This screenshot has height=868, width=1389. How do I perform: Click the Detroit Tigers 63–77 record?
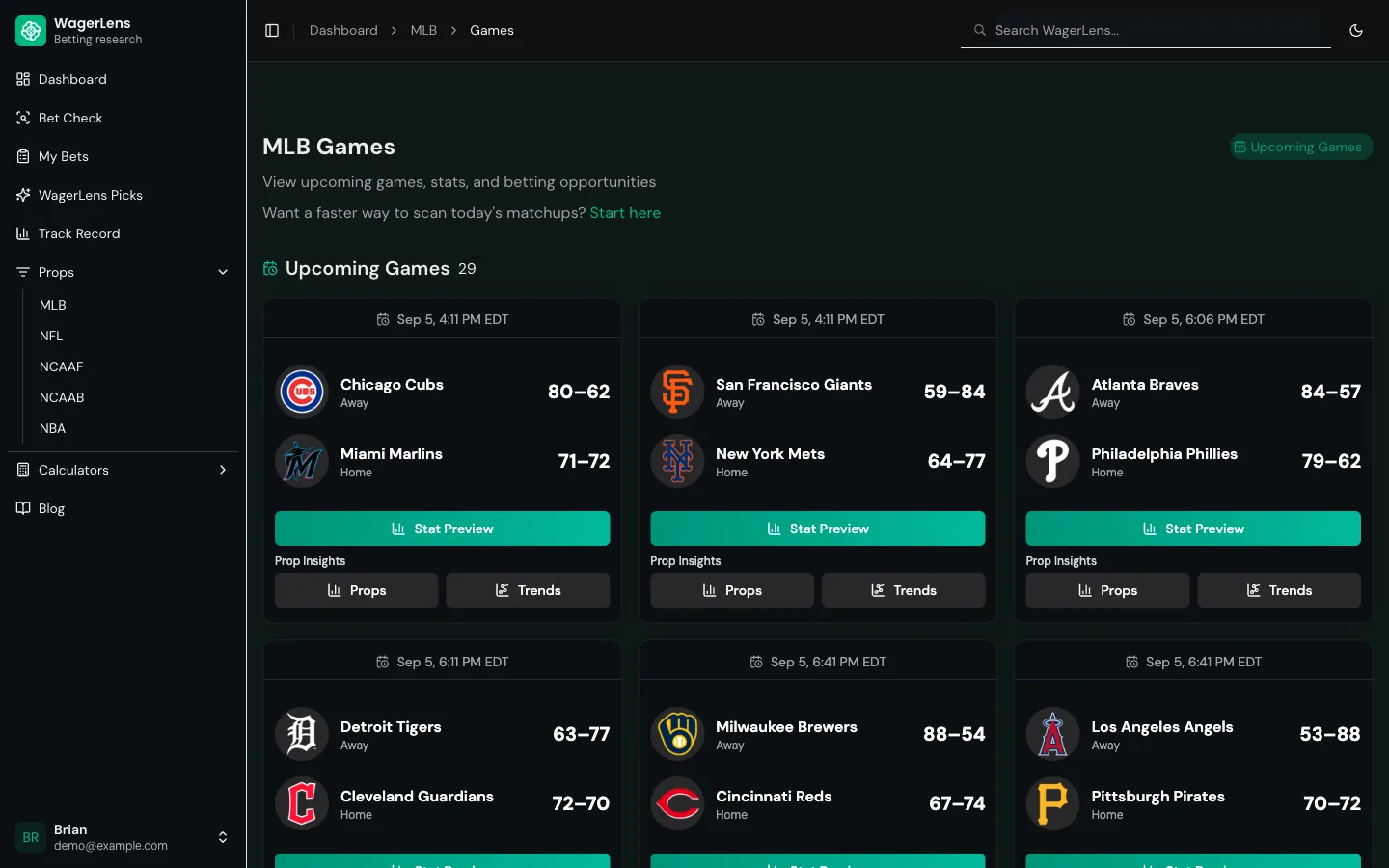[581, 734]
